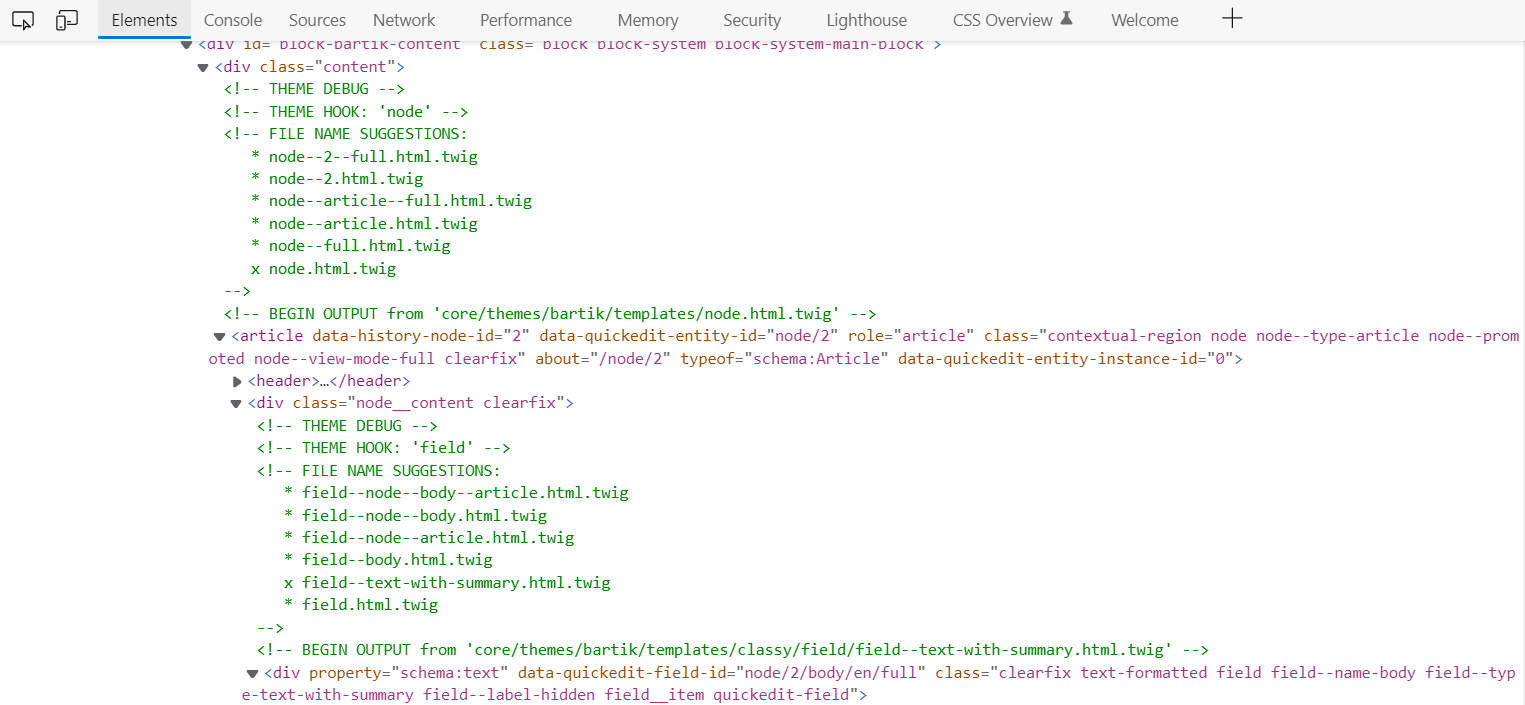
Task: Collapse the block-bartik-content div
Action: (186, 43)
